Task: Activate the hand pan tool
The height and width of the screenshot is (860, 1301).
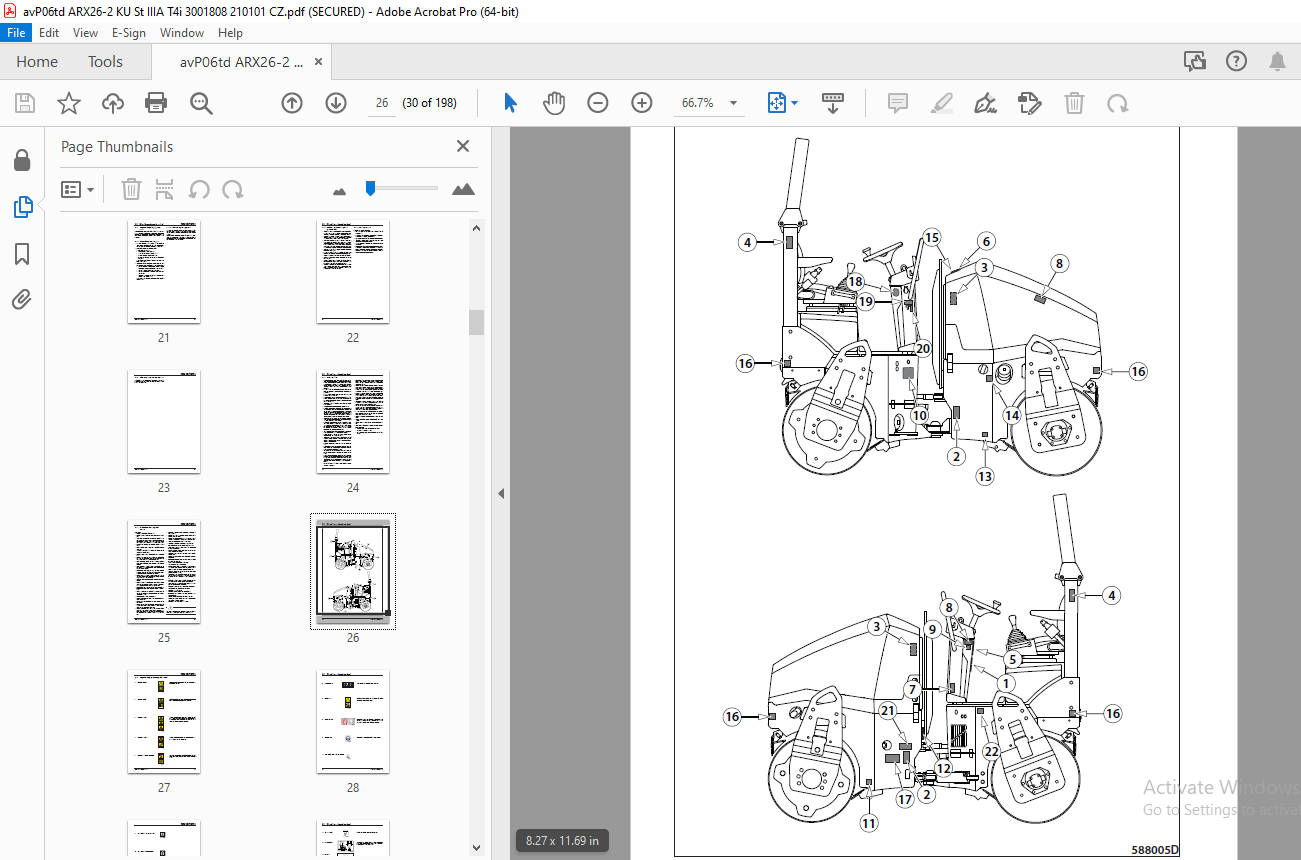Action: point(554,103)
